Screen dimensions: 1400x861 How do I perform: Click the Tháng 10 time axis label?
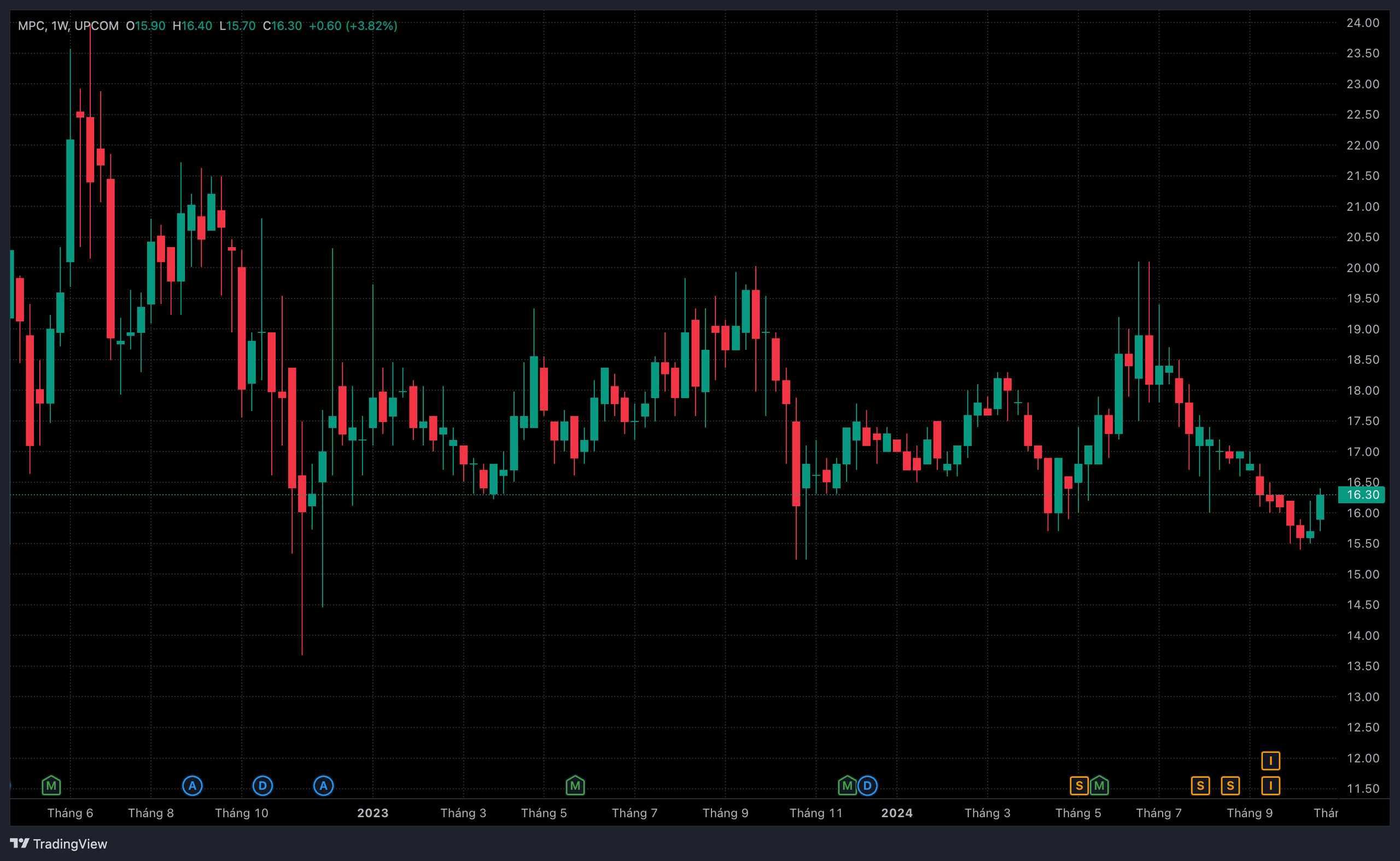[242, 813]
